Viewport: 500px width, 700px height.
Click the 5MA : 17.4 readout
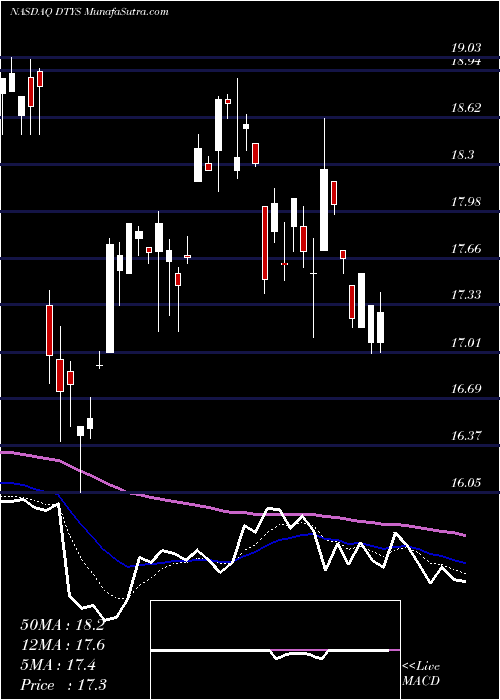(58, 664)
